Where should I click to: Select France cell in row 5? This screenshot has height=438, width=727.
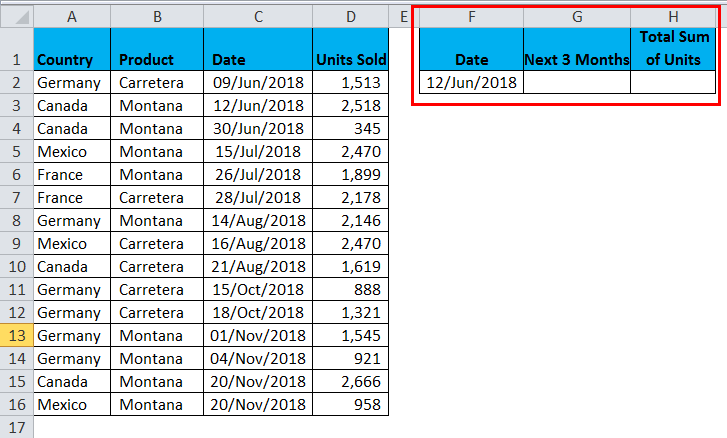[72, 175]
